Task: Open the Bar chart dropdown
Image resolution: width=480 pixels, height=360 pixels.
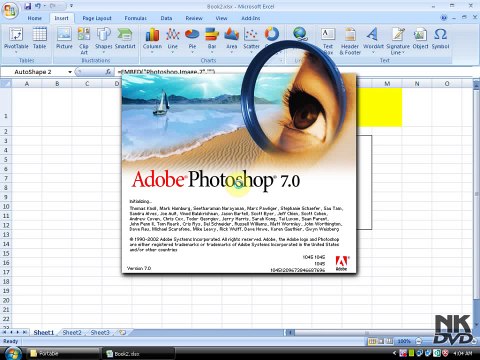Action: point(212,40)
